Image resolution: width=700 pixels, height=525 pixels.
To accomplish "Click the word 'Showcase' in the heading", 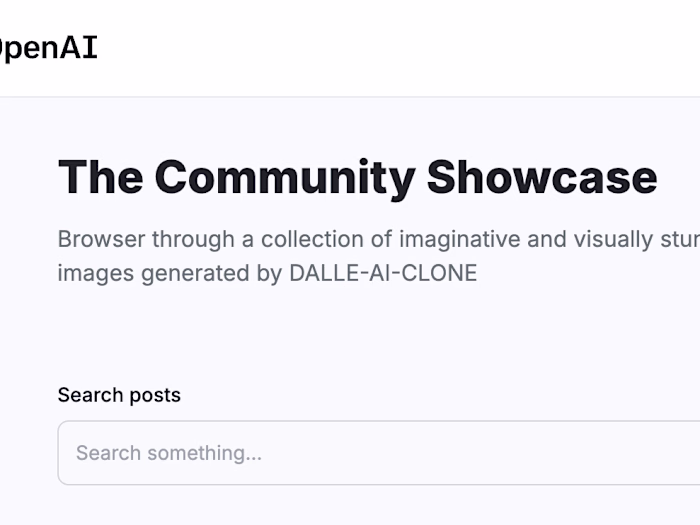I will 542,177.
